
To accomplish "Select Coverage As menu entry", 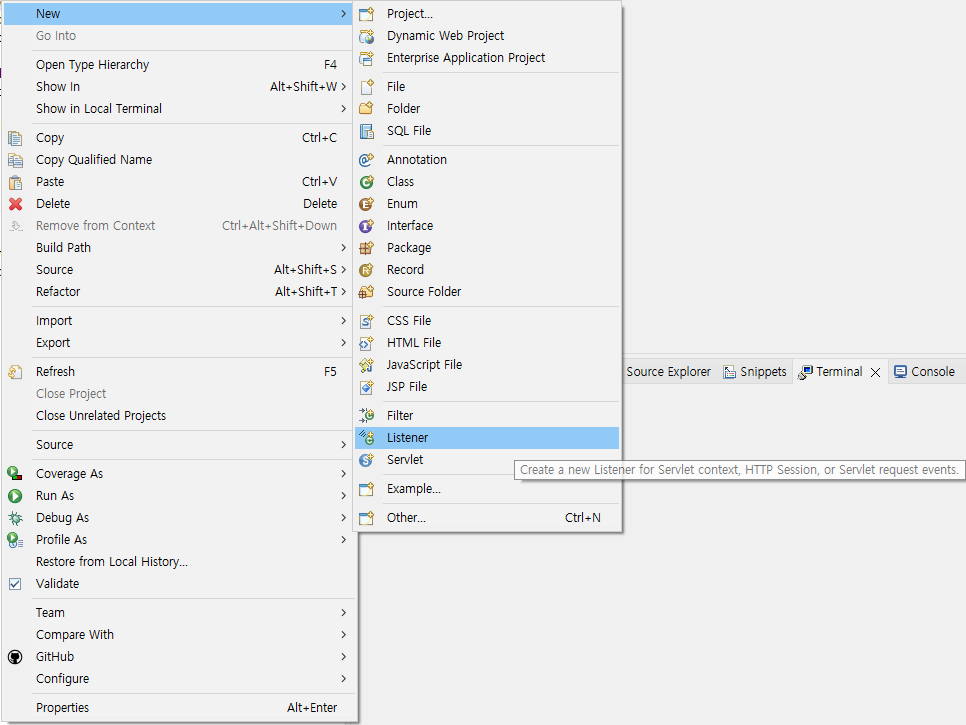I will click(179, 474).
